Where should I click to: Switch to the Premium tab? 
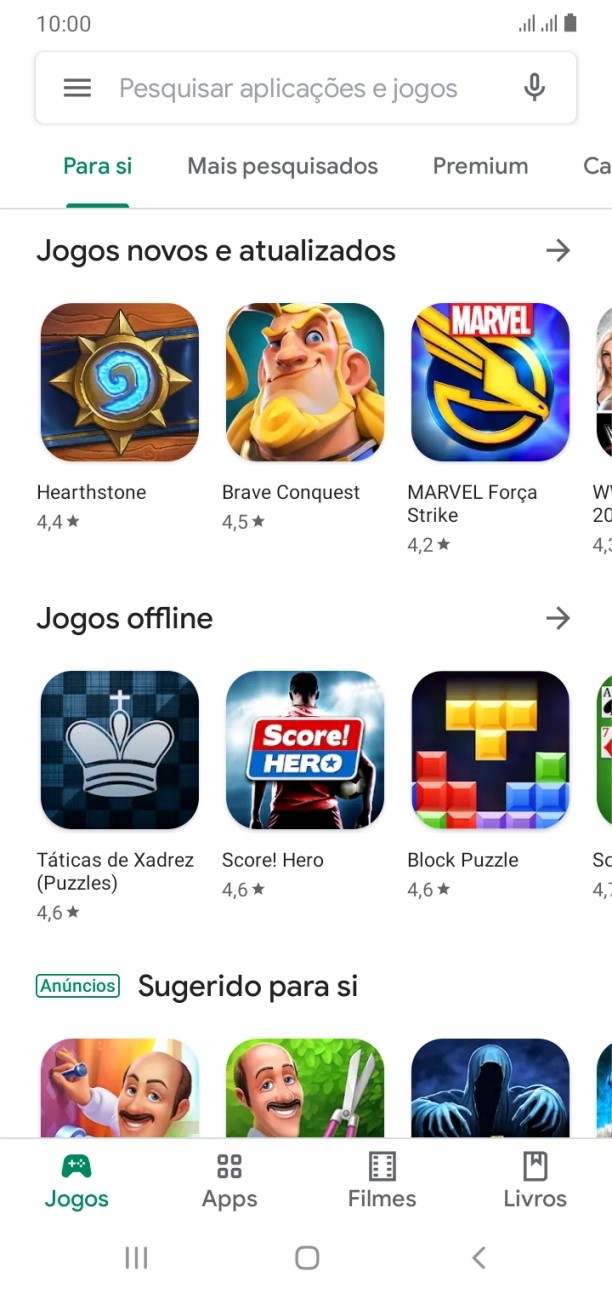480,166
